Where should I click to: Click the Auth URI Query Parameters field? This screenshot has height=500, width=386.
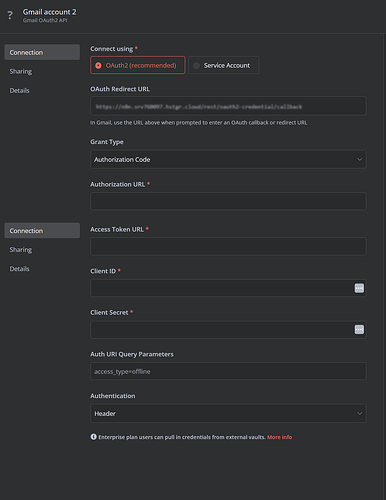coord(228,371)
